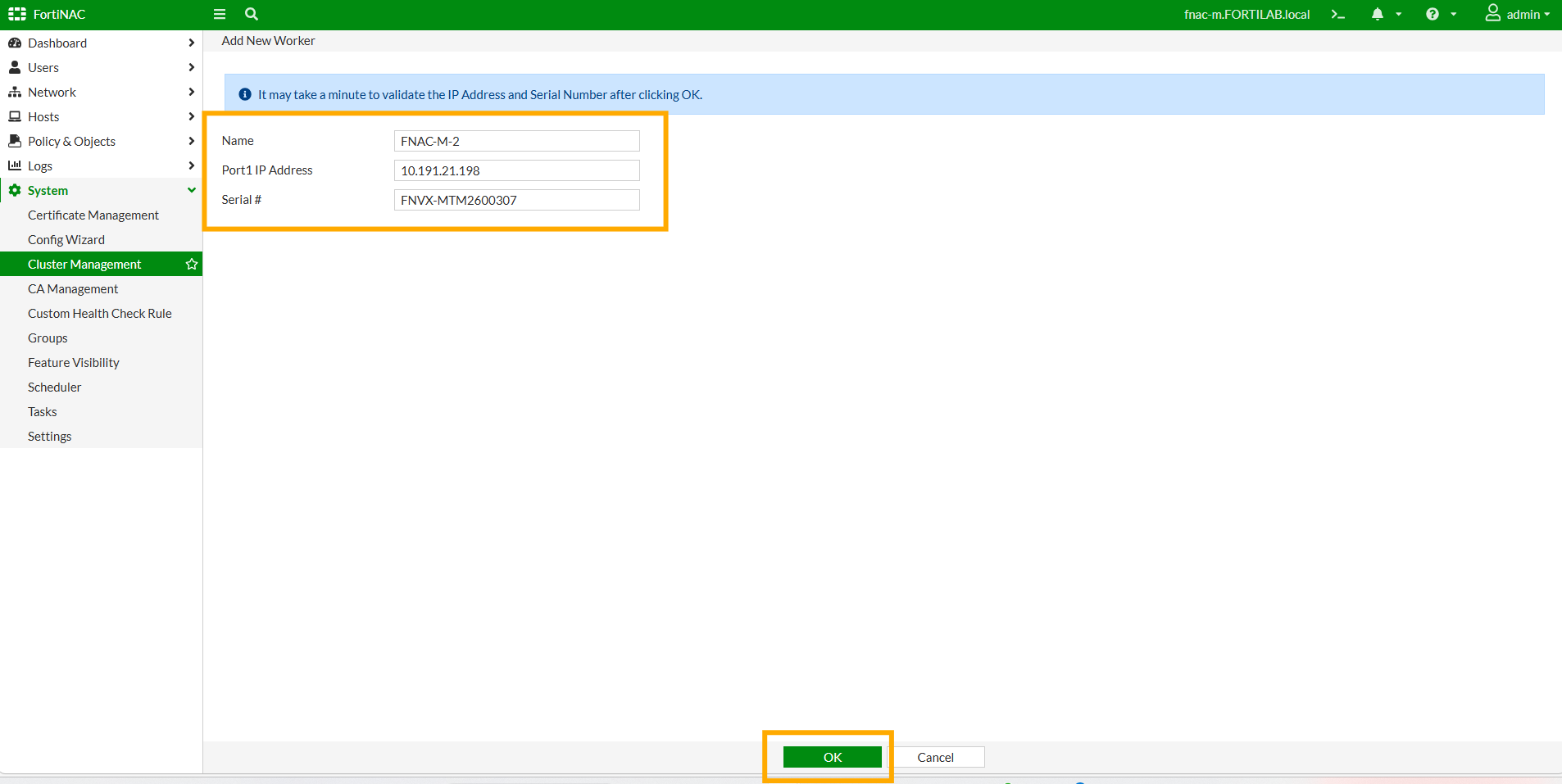This screenshot has height=784, width=1562.
Task: Open Custom Health Check Rule
Action: [x=101, y=313]
